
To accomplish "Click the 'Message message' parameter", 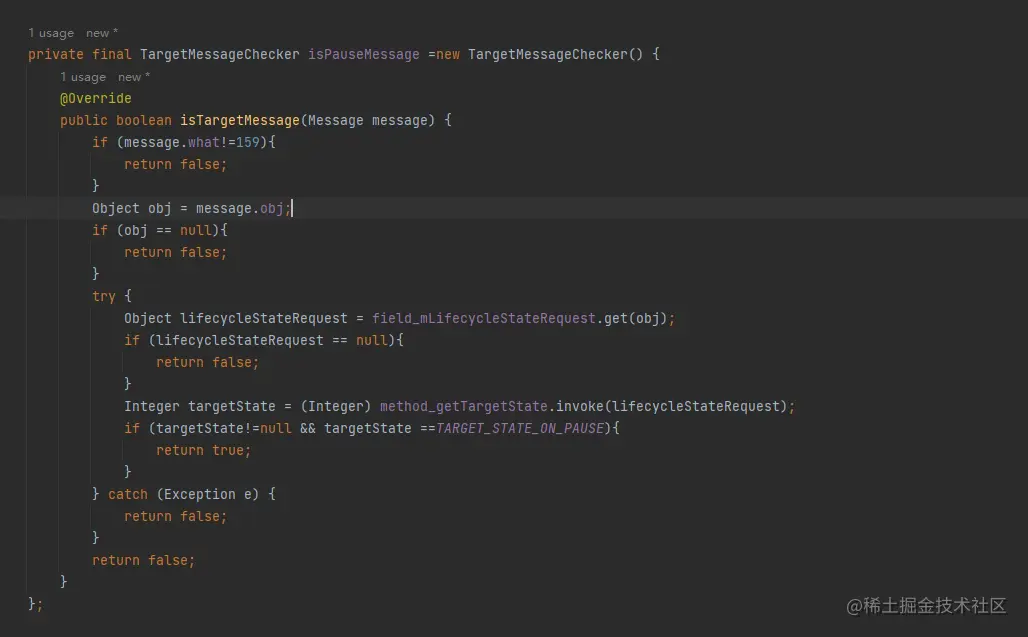I will pyautogui.click(x=367, y=121).
